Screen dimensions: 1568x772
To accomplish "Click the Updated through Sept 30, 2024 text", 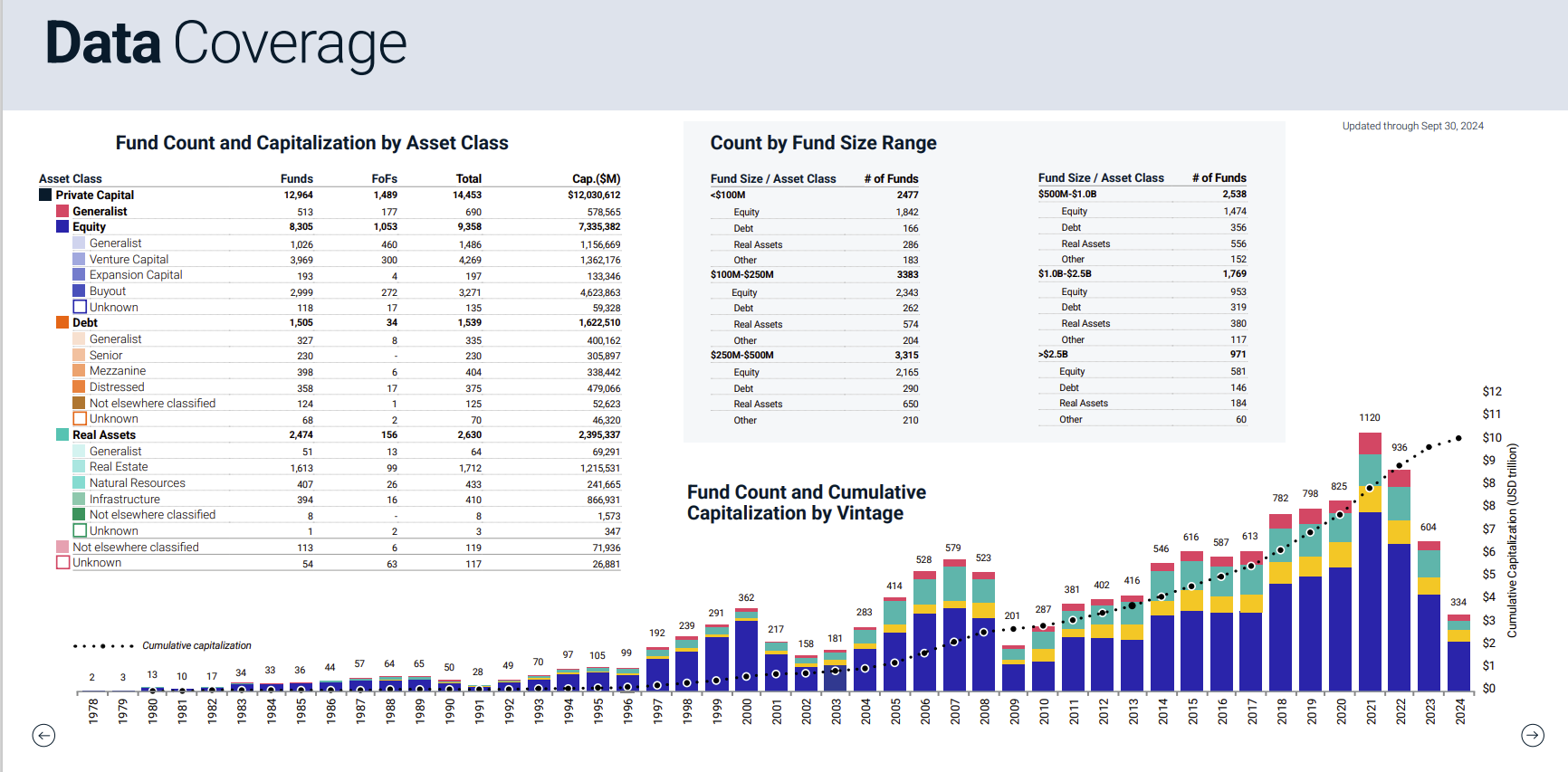I will coord(1412,127).
